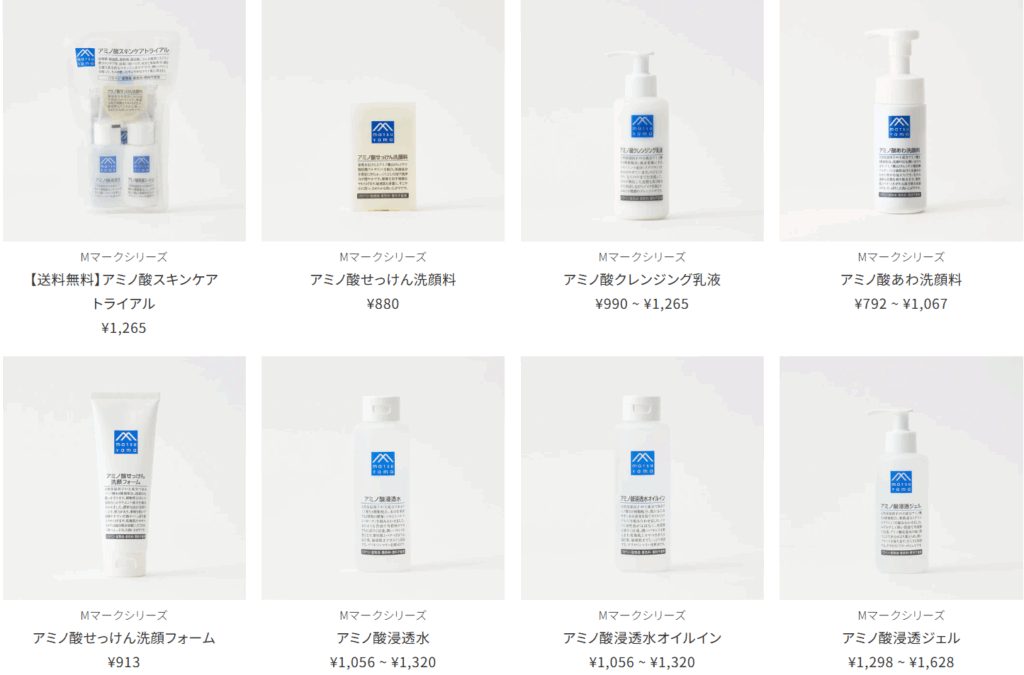Click the アミノ酸せっけん洗顔料 soap bar image
The width and height of the screenshot is (1024, 675).
click(x=383, y=121)
